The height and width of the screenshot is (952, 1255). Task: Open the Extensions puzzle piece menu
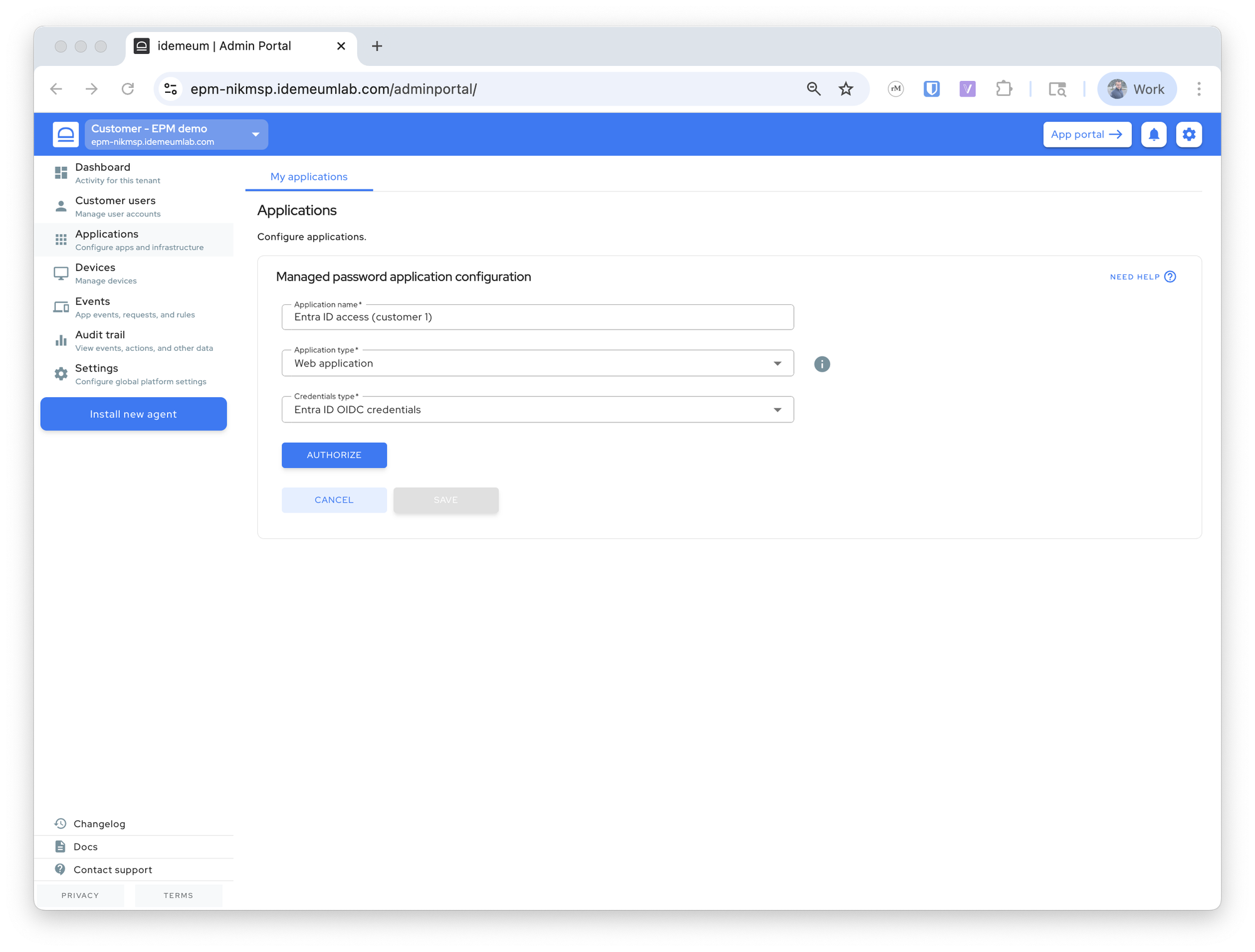1004,89
